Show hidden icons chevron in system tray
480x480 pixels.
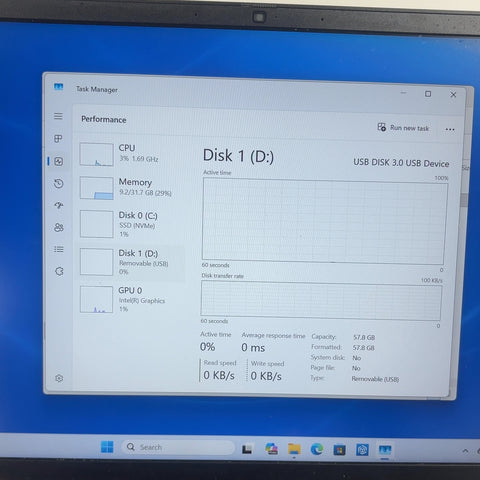(466, 451)
